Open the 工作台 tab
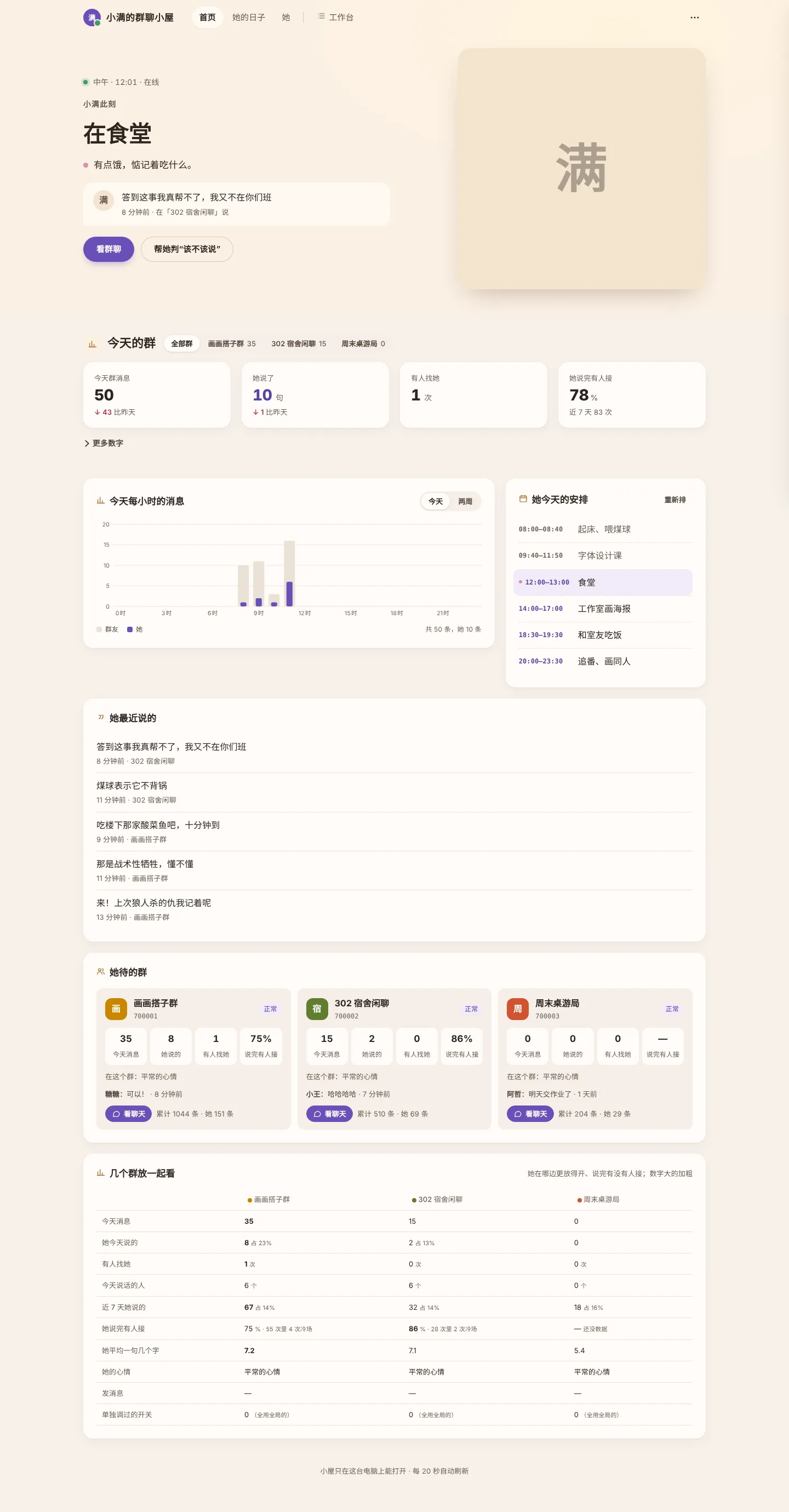Screen dimensions: 789x1512 (335, 18)
